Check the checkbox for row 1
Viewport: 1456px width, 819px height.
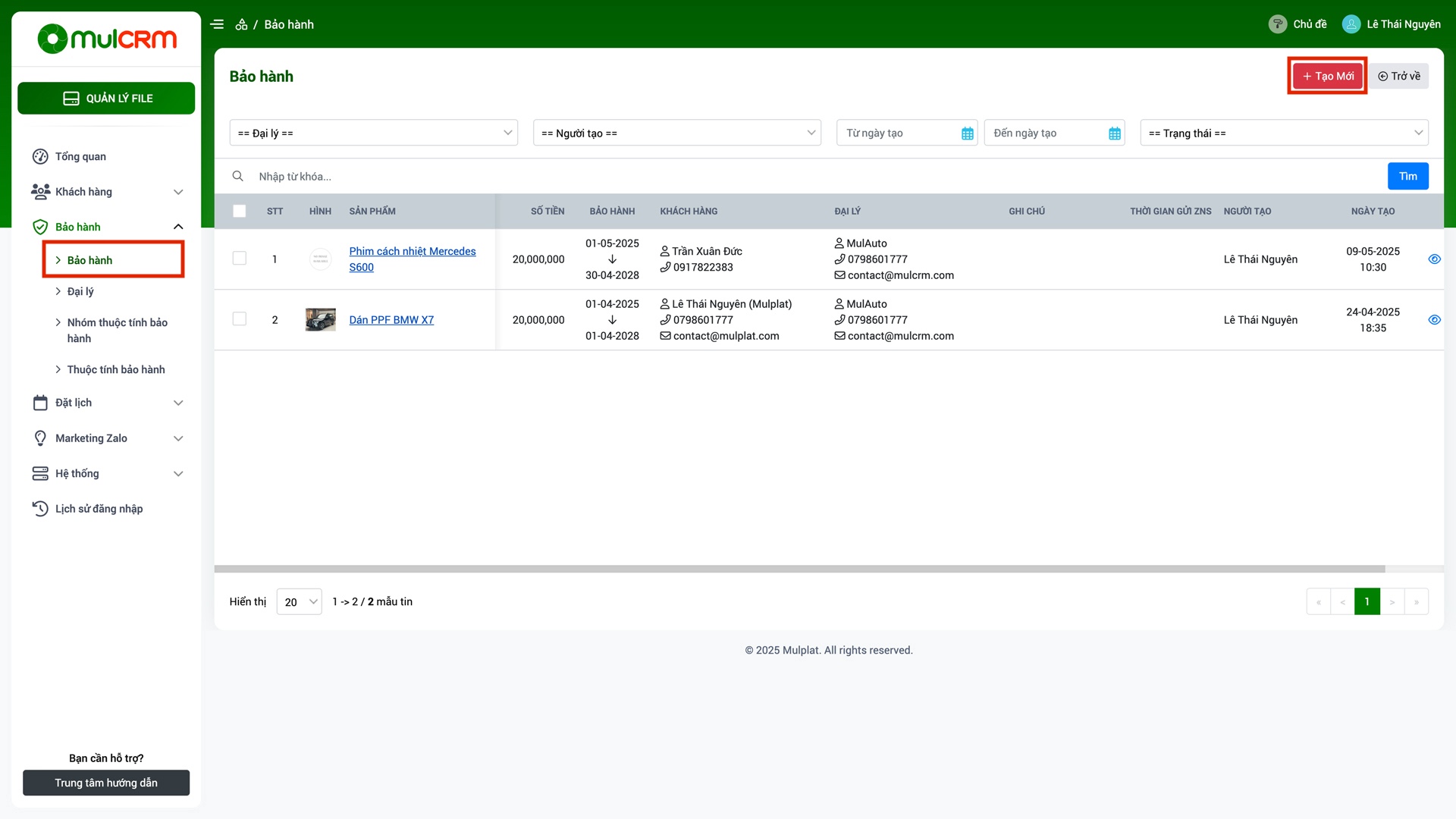point(240,259)
